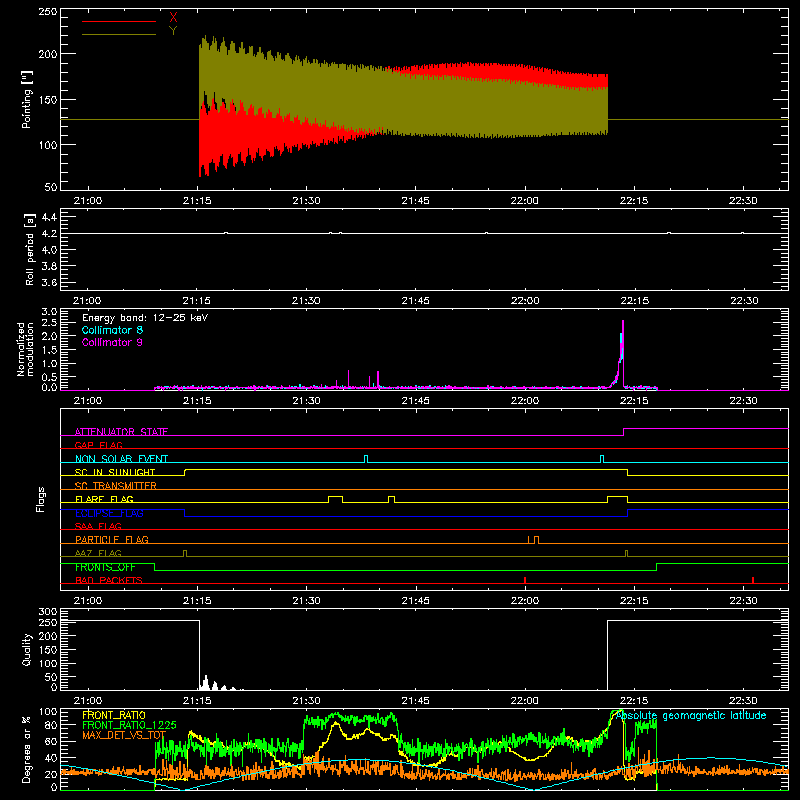Click the ATTENUATOR_STATE step-up near 22:13
This screenshot has width=800, height=800.
(624, 432)
